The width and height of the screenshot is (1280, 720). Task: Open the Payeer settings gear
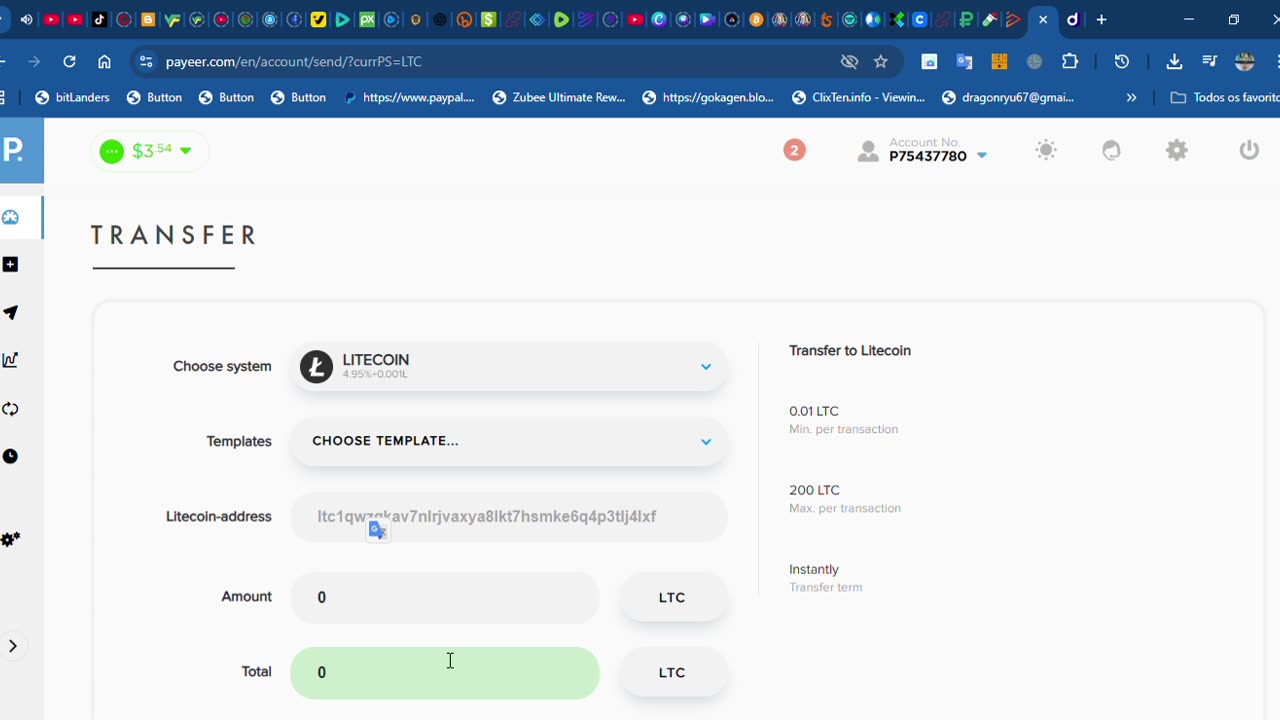tap(1177, 150)
